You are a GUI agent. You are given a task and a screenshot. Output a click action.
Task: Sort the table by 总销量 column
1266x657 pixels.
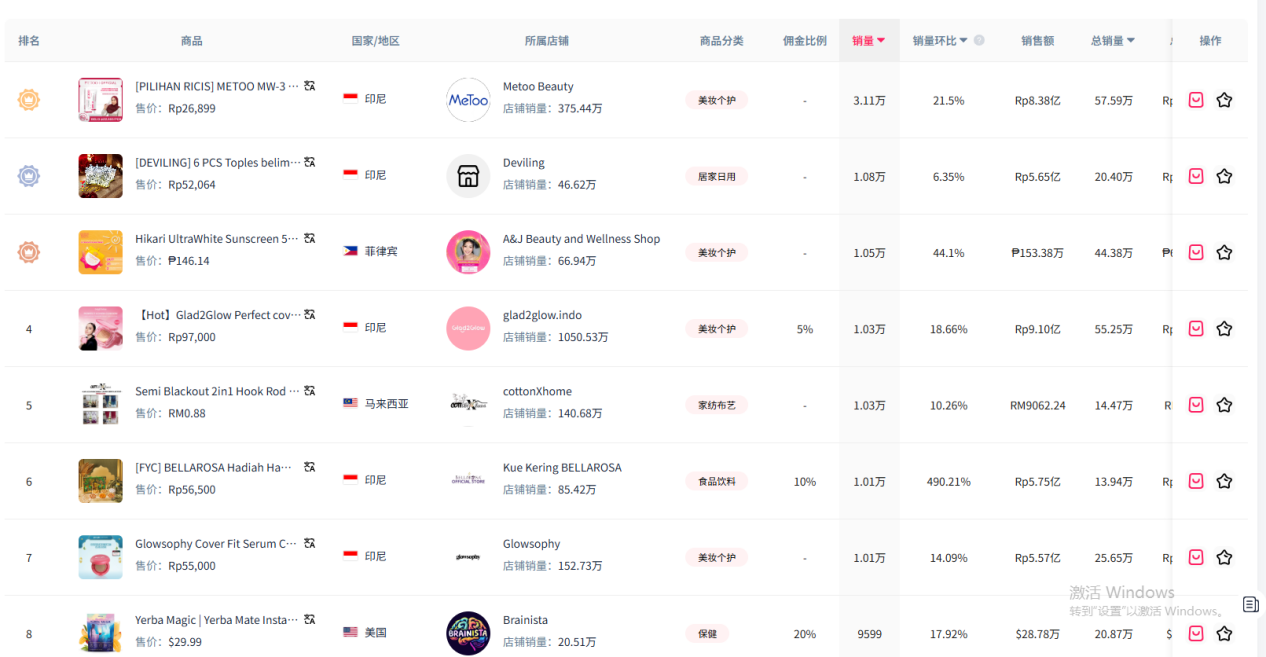1113,41
